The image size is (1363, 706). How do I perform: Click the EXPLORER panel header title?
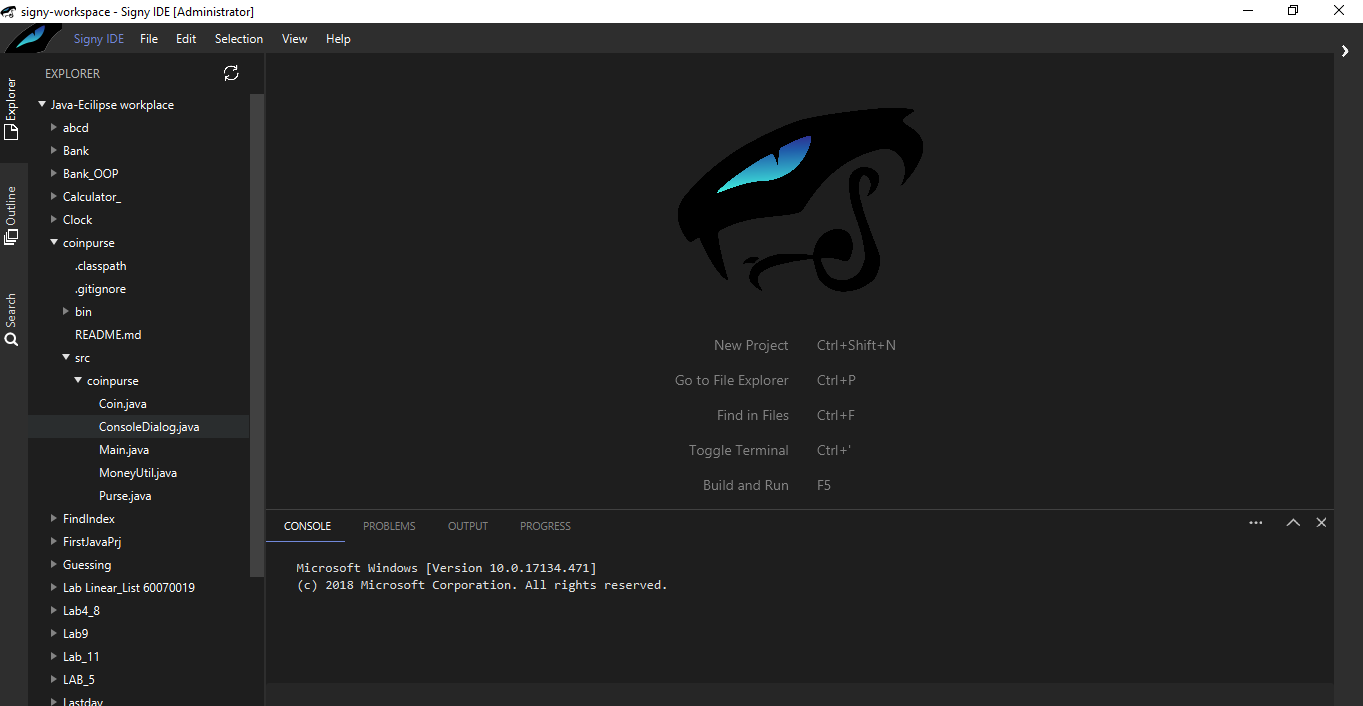pyautogui.click(x=72, y=73)
